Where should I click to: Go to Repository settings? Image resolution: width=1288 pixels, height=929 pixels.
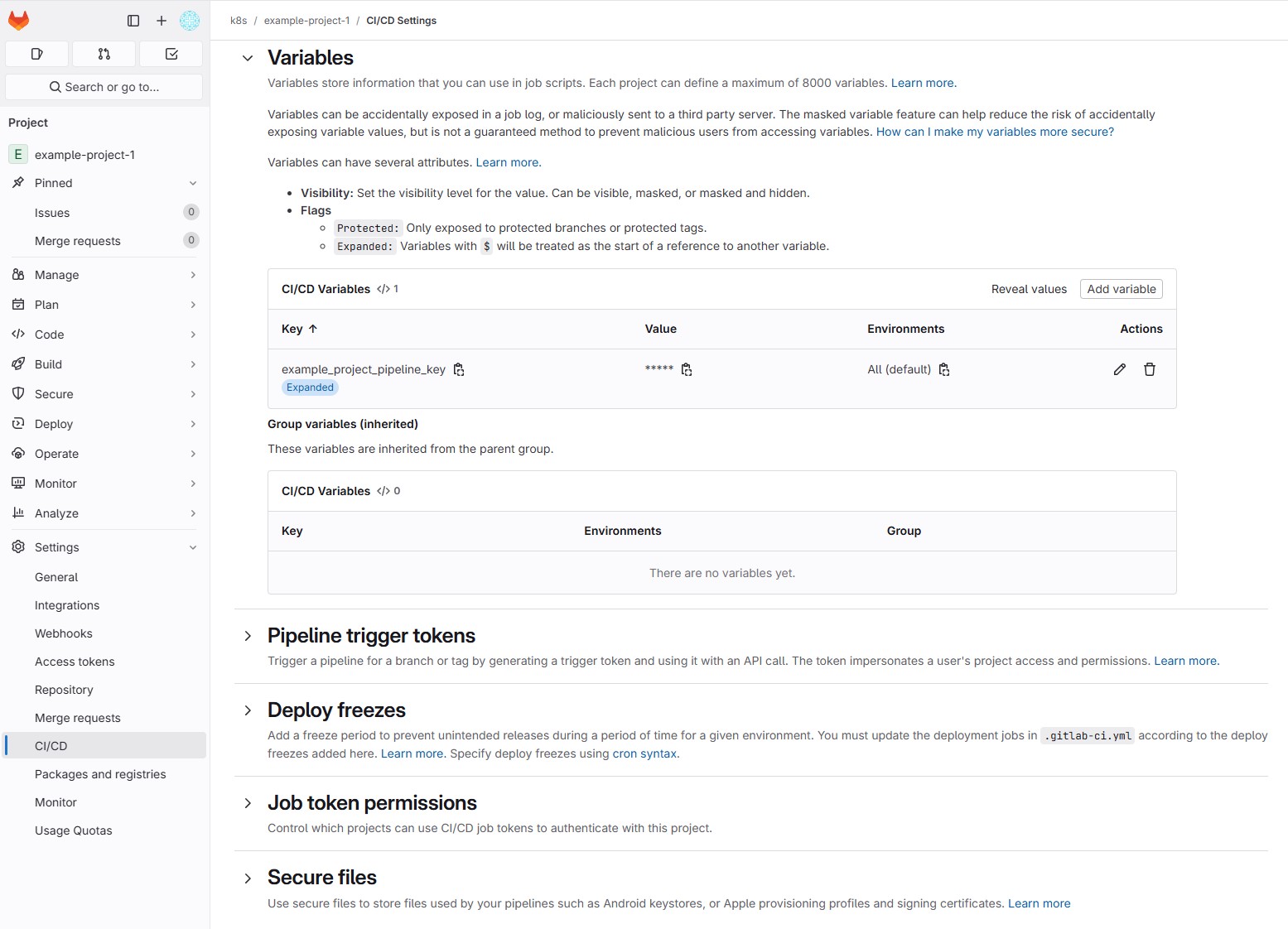tap(64, 690)
